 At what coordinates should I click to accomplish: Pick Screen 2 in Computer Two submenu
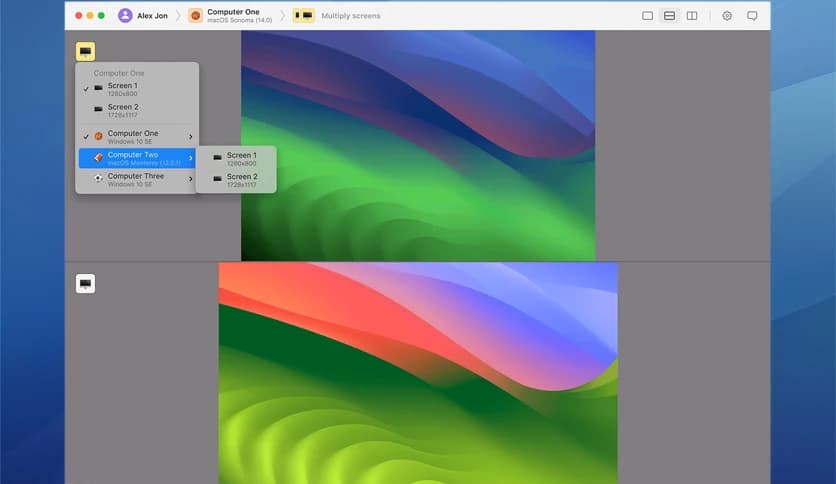point(236,180)
